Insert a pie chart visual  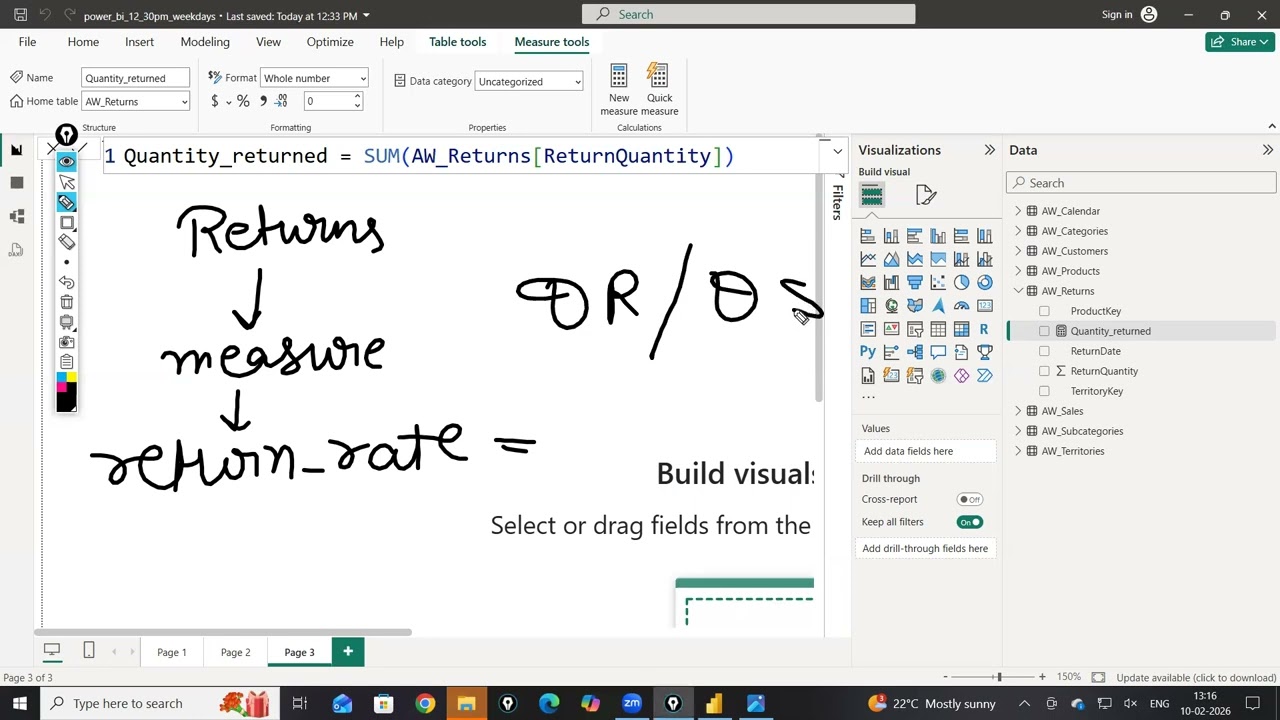click(961, 282)
